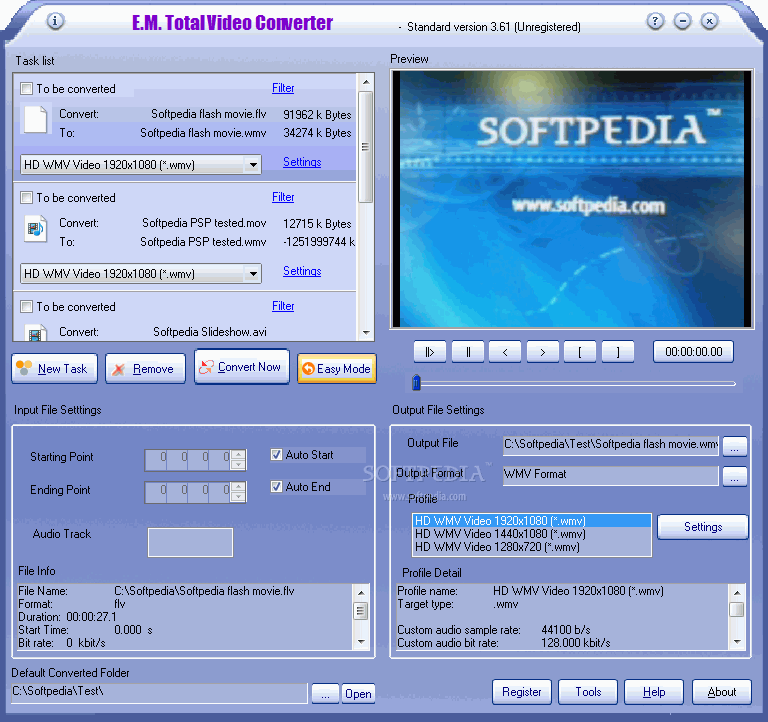Viewport: 768px width, 722px height.
Task: Open the default converted folder
Action: [358, 694]
